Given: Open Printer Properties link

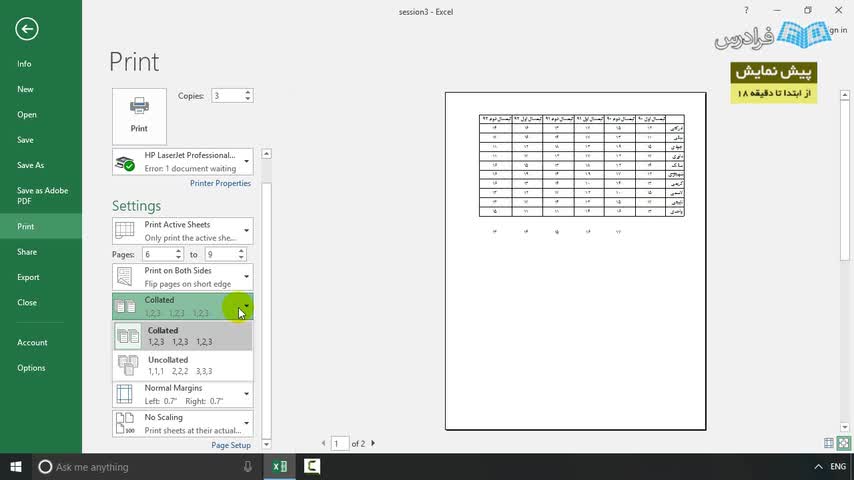Looking at the screenshot, I should (220, 183).
